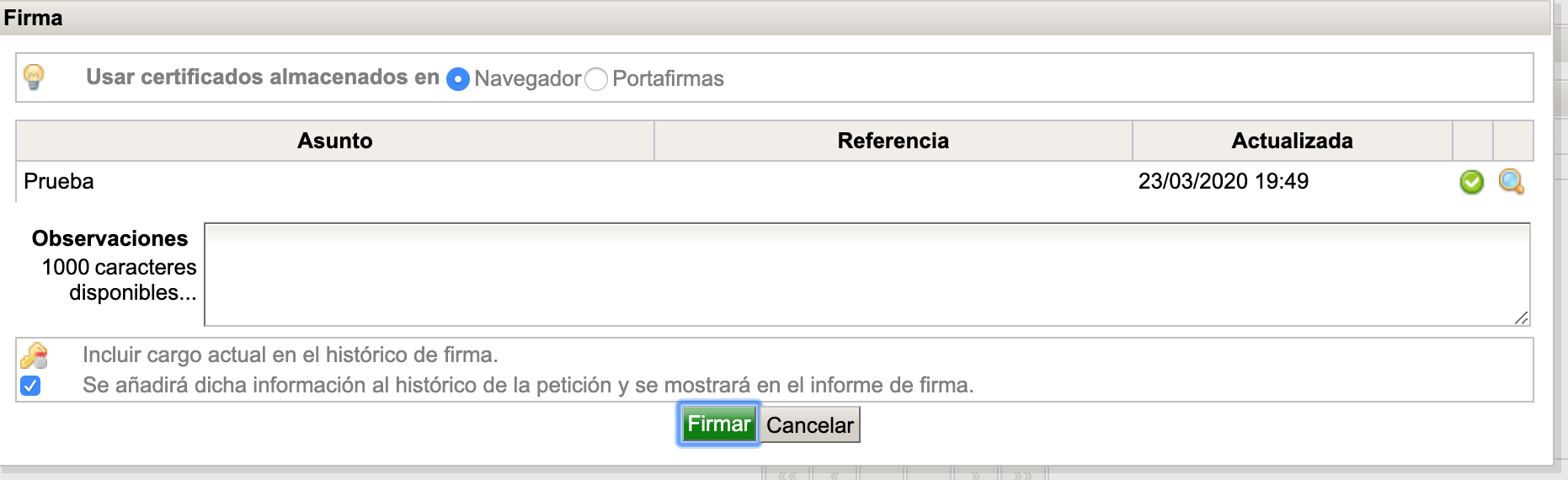1568x480 pixels.
Task: Select the Prueba row subject
Action: click(59, 182)
